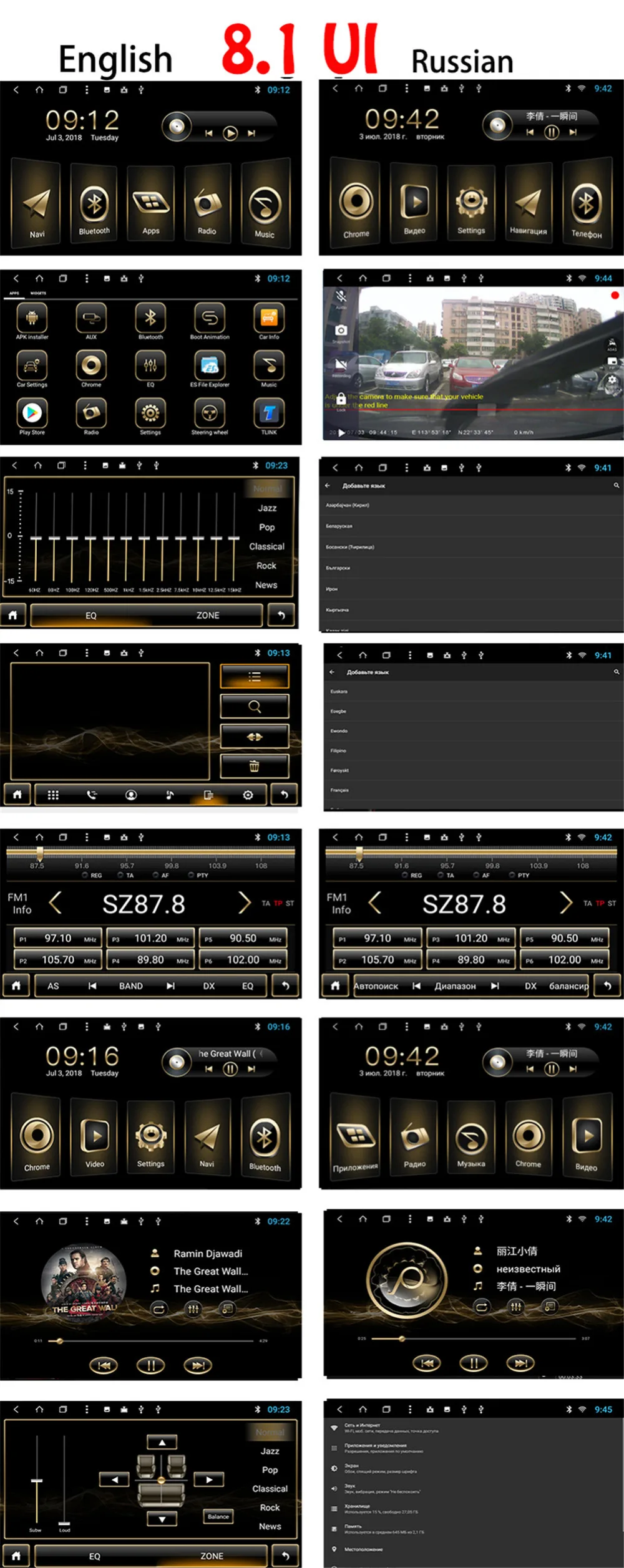Toggle PTY option in English radio screen

(198, 875)
